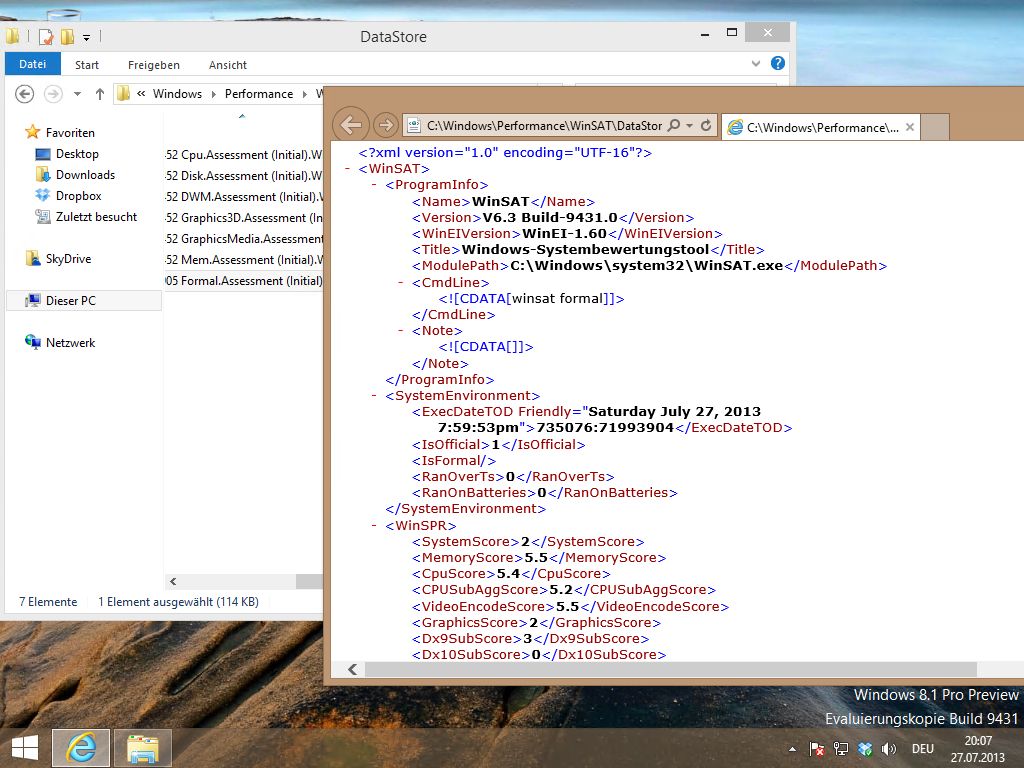The image size is (1024, 768).
Task: Collapse the WinSAT XML node
Action: [x=347, y=168]
